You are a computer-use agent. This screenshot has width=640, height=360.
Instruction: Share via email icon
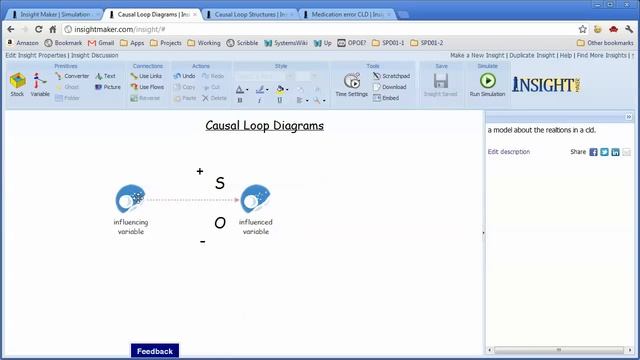tap(627, 152)
